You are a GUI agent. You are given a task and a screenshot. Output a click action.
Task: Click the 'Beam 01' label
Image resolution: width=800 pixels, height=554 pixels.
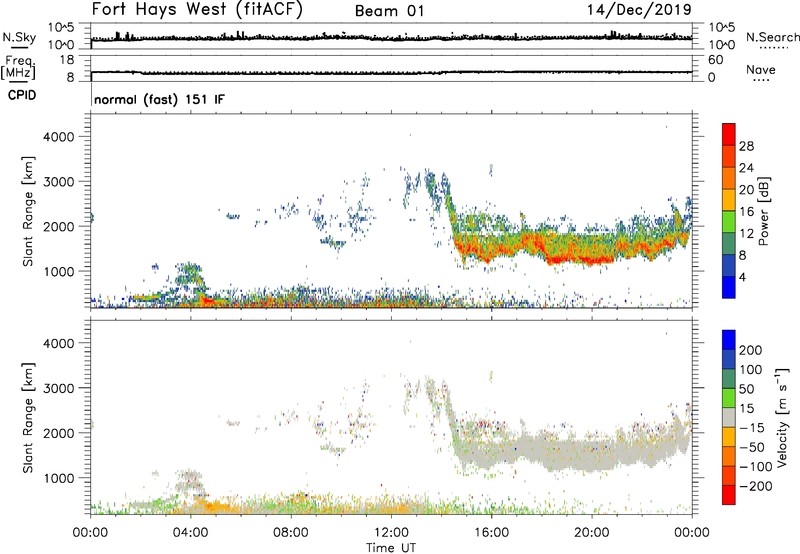[x=389, y=11]
